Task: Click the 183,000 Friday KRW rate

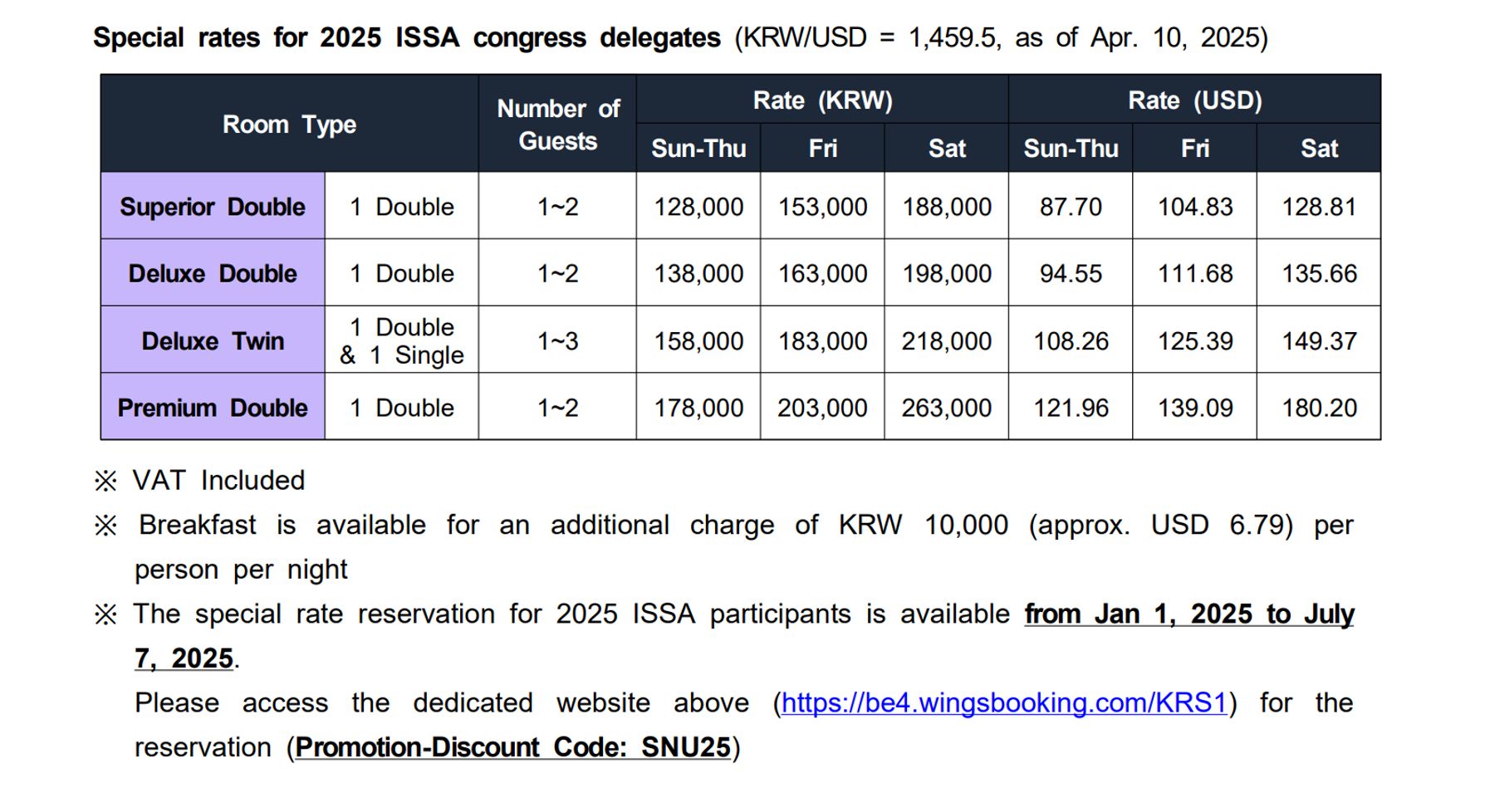Action: (x=822, y=340)
